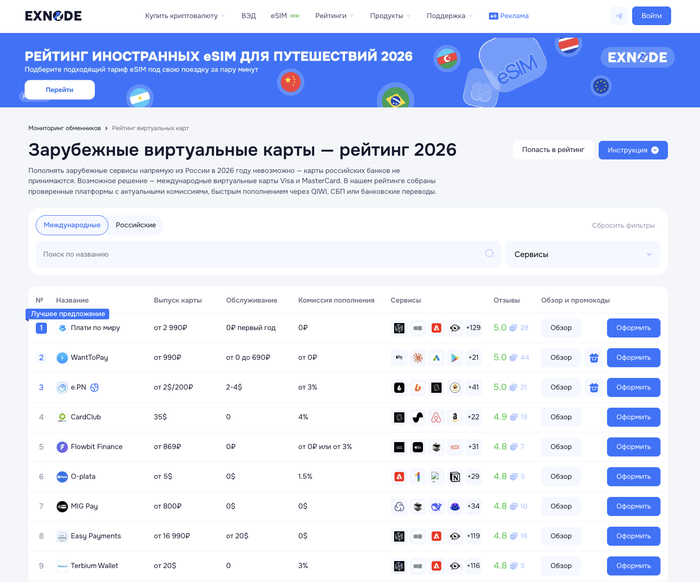The width and height of the screenshot is (700, 582).
Task: Open the Telegram icon button in header
Action: [x=619, y=16]
